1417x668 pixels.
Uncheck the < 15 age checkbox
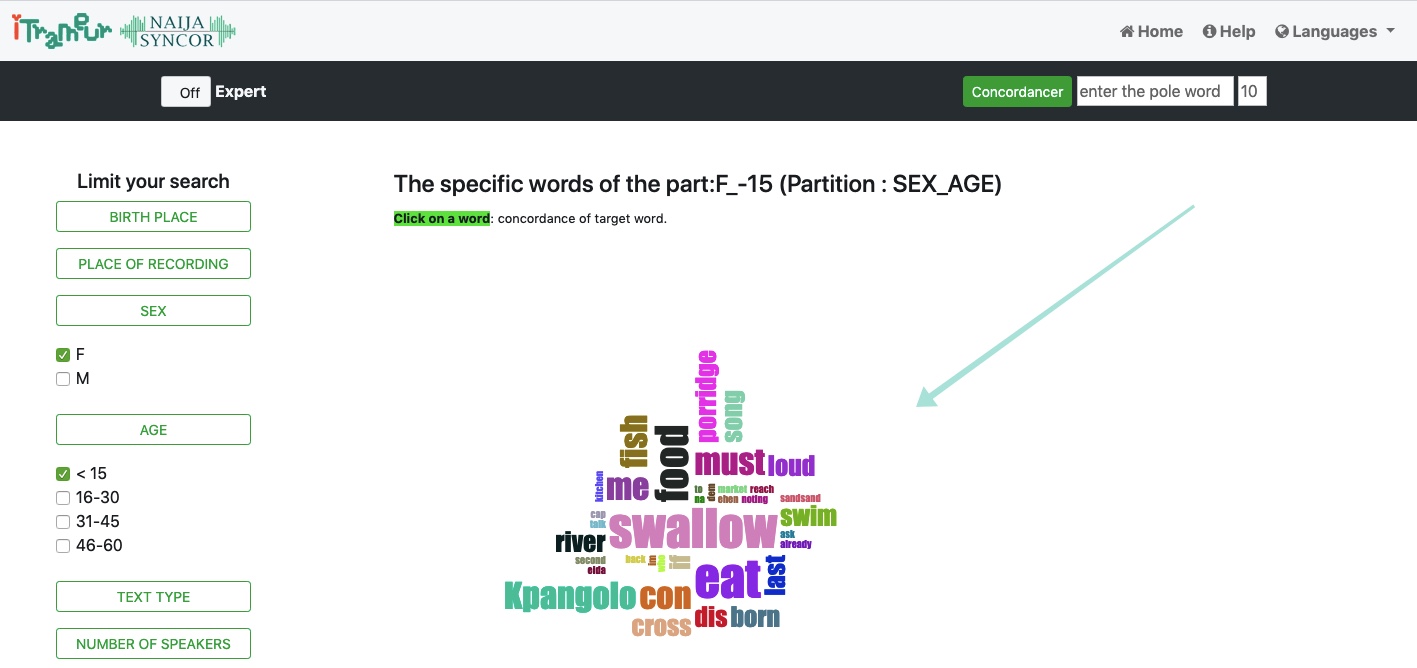[63, 474]
